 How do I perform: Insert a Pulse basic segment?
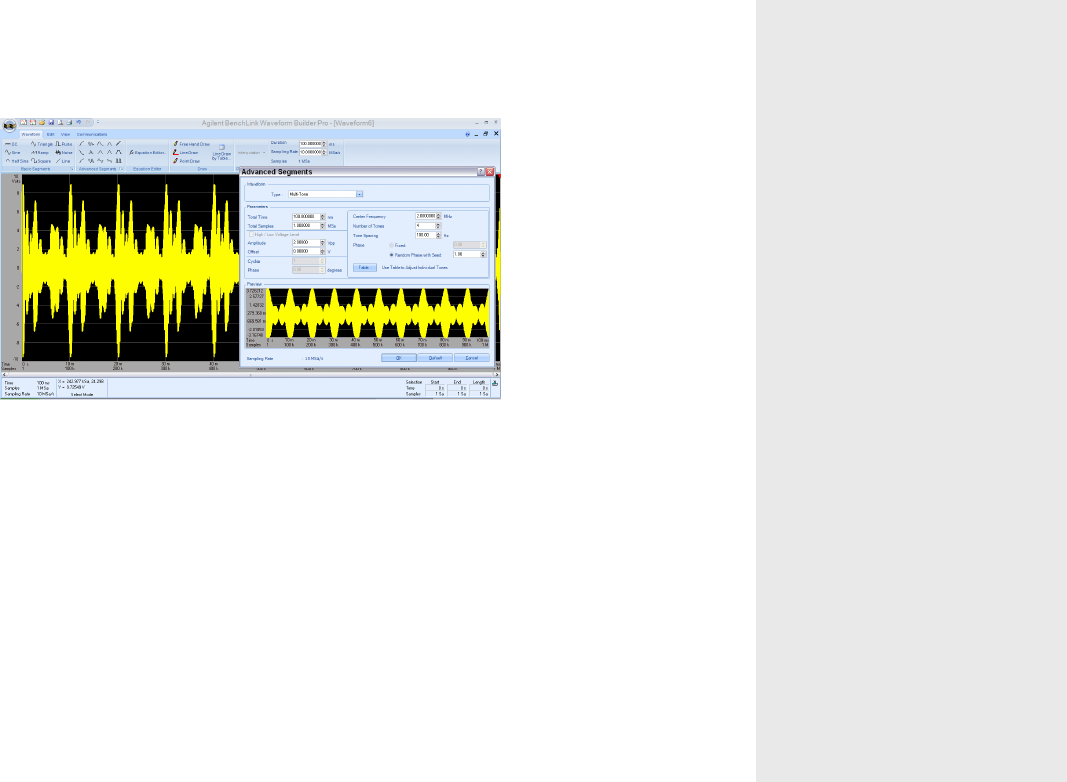(63, 144)
